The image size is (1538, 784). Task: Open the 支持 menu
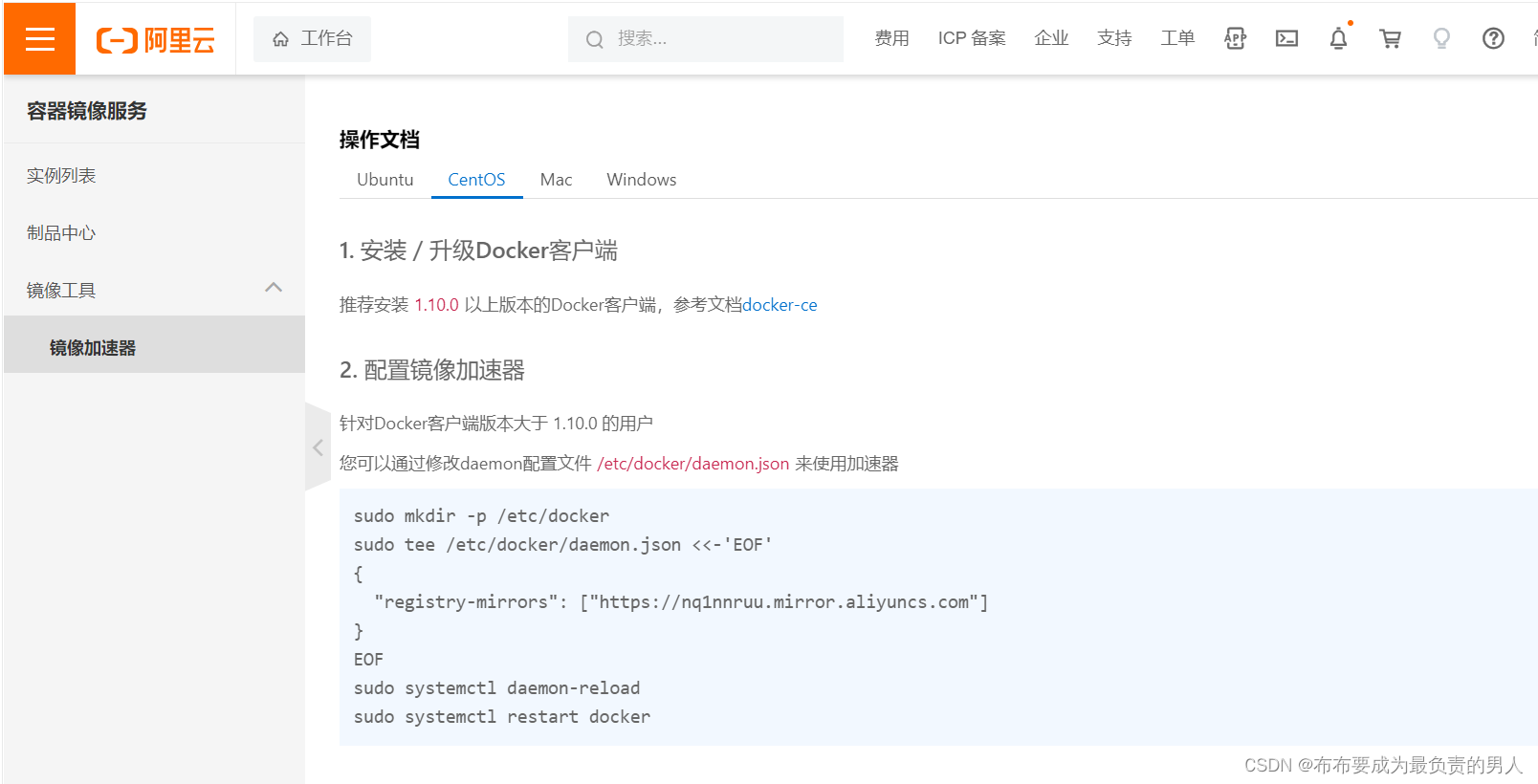pyautogui.click(x=1114, y=38)
